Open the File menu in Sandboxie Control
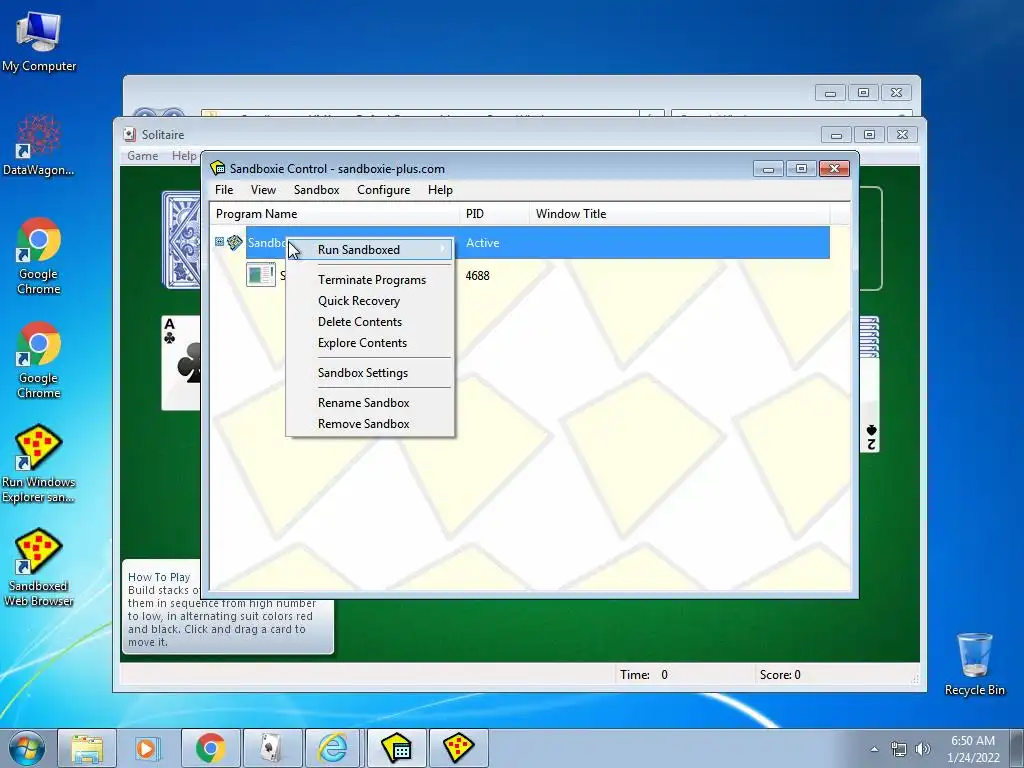 tap(224, 189)
